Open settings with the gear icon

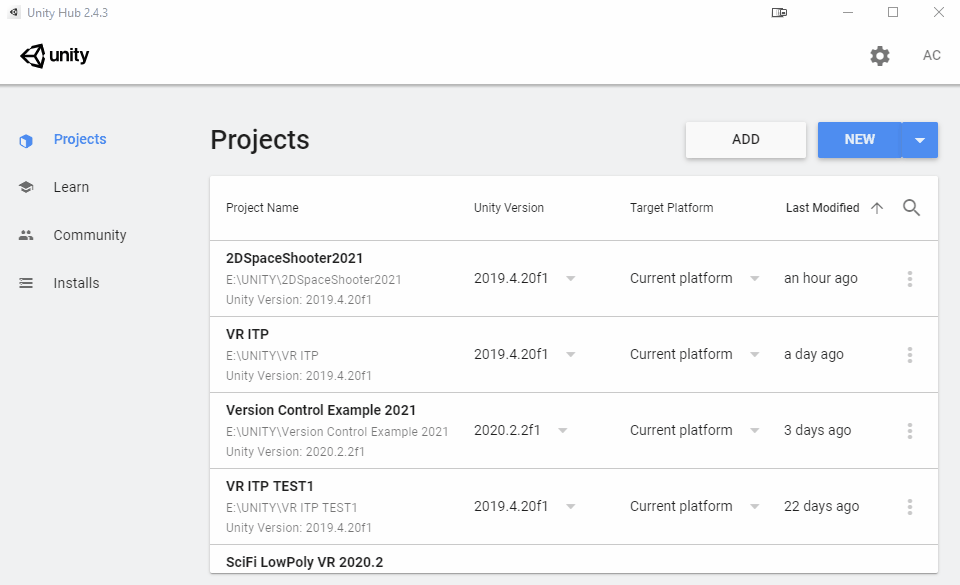pos(880,56)
